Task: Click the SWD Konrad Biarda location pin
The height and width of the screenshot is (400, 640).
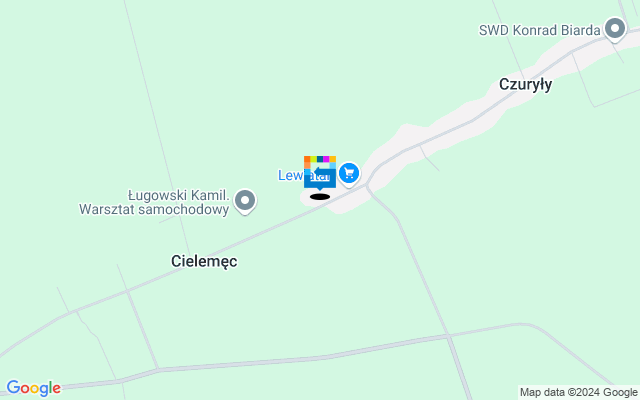Action: point(615,29)
